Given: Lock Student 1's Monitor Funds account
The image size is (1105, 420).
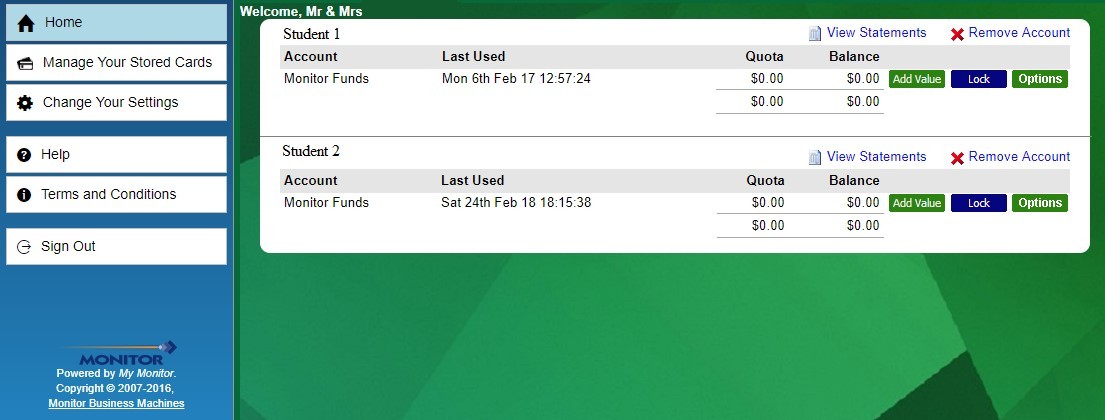Looking at the screenshot, I should coord(978,79).
